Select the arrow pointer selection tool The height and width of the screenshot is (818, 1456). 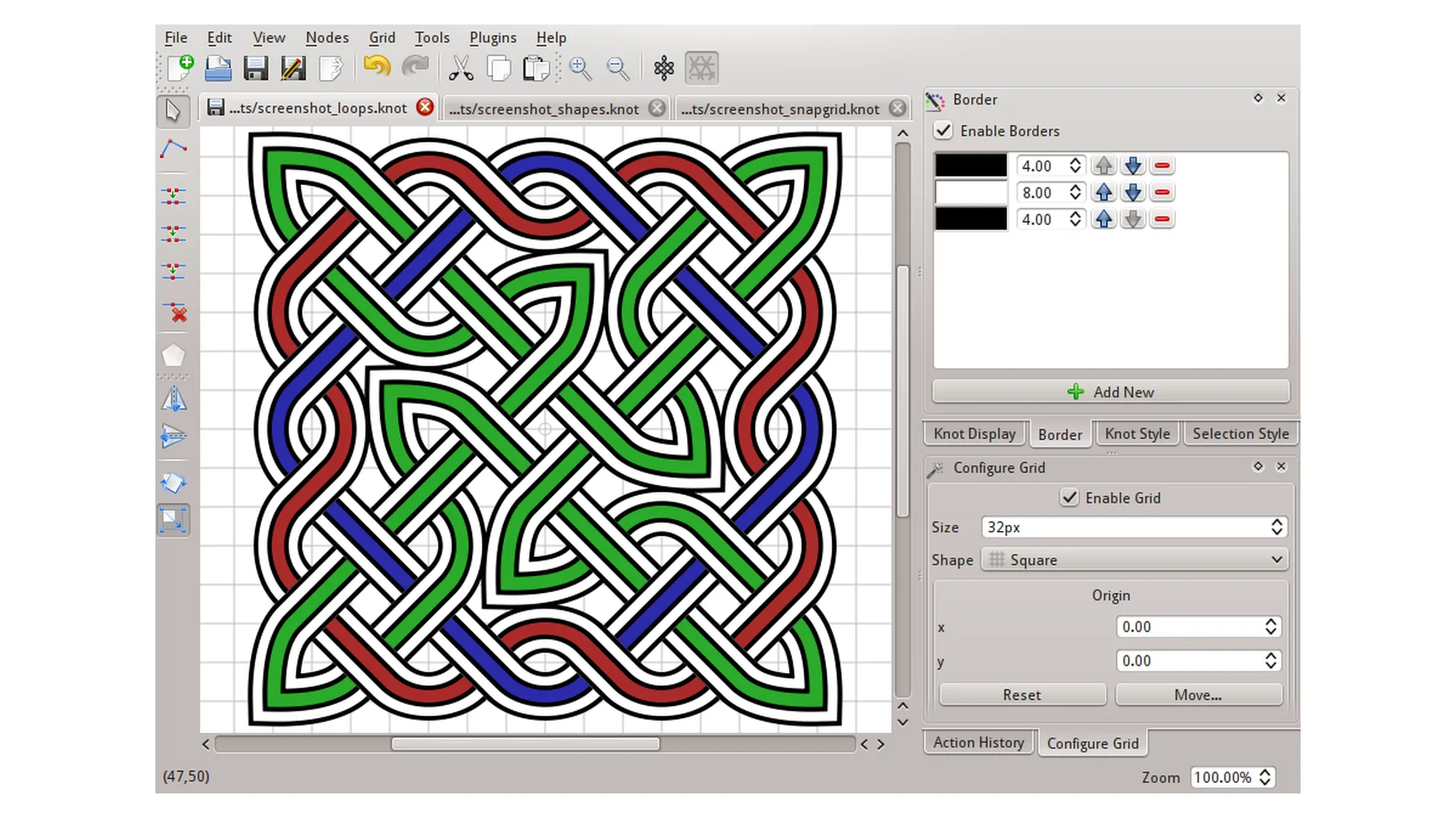173,110
